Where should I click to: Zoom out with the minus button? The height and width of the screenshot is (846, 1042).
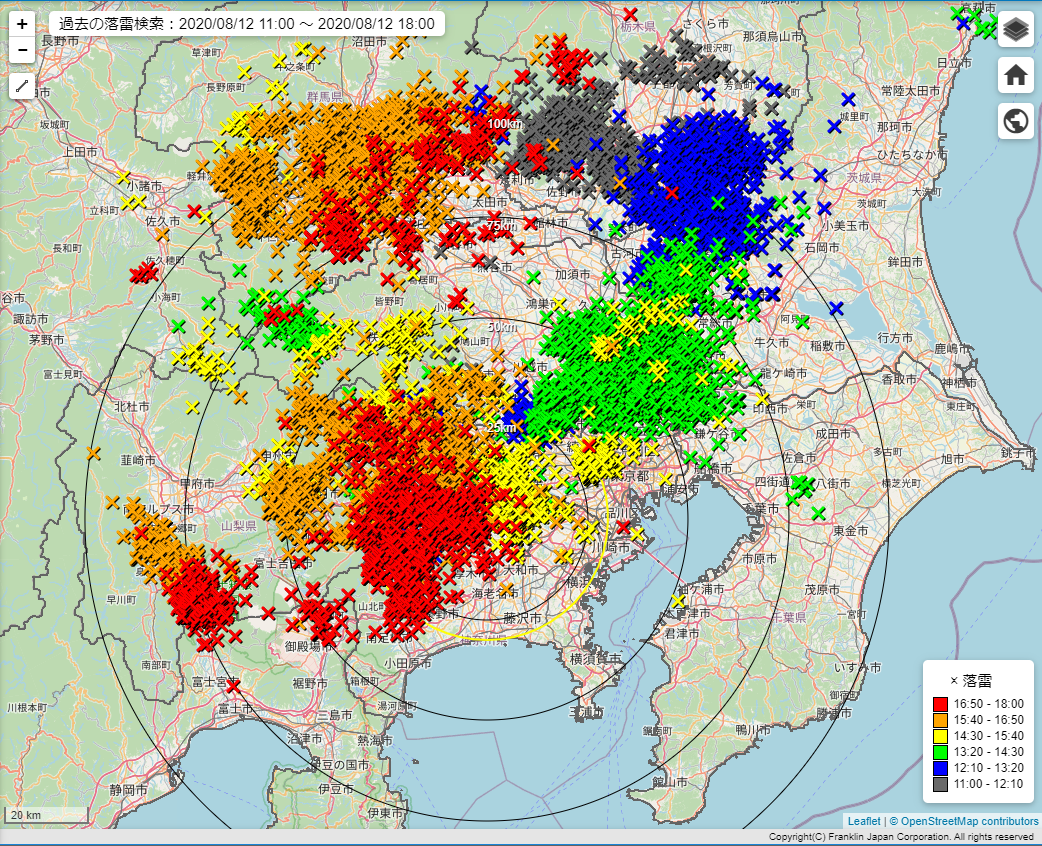tap(22, 49)
